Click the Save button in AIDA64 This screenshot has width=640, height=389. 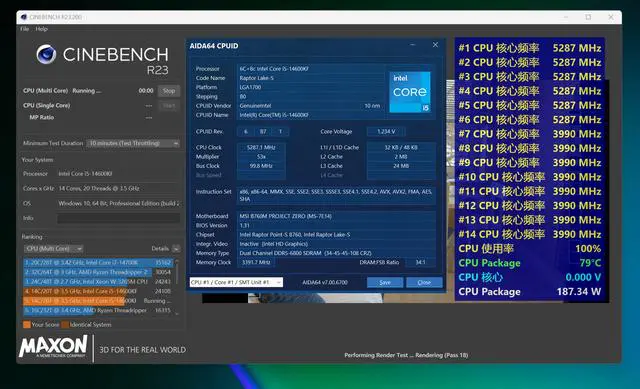(385, 282)
